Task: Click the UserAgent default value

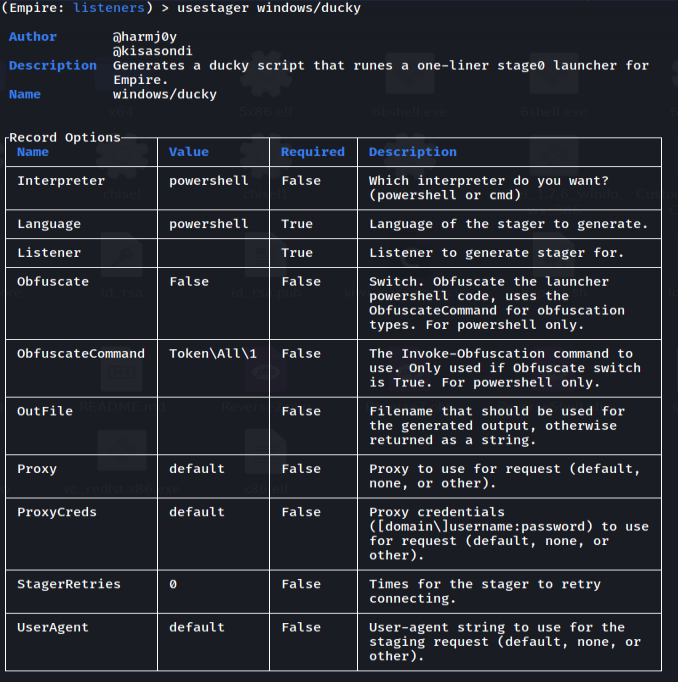Action: (x=197, y=627)
